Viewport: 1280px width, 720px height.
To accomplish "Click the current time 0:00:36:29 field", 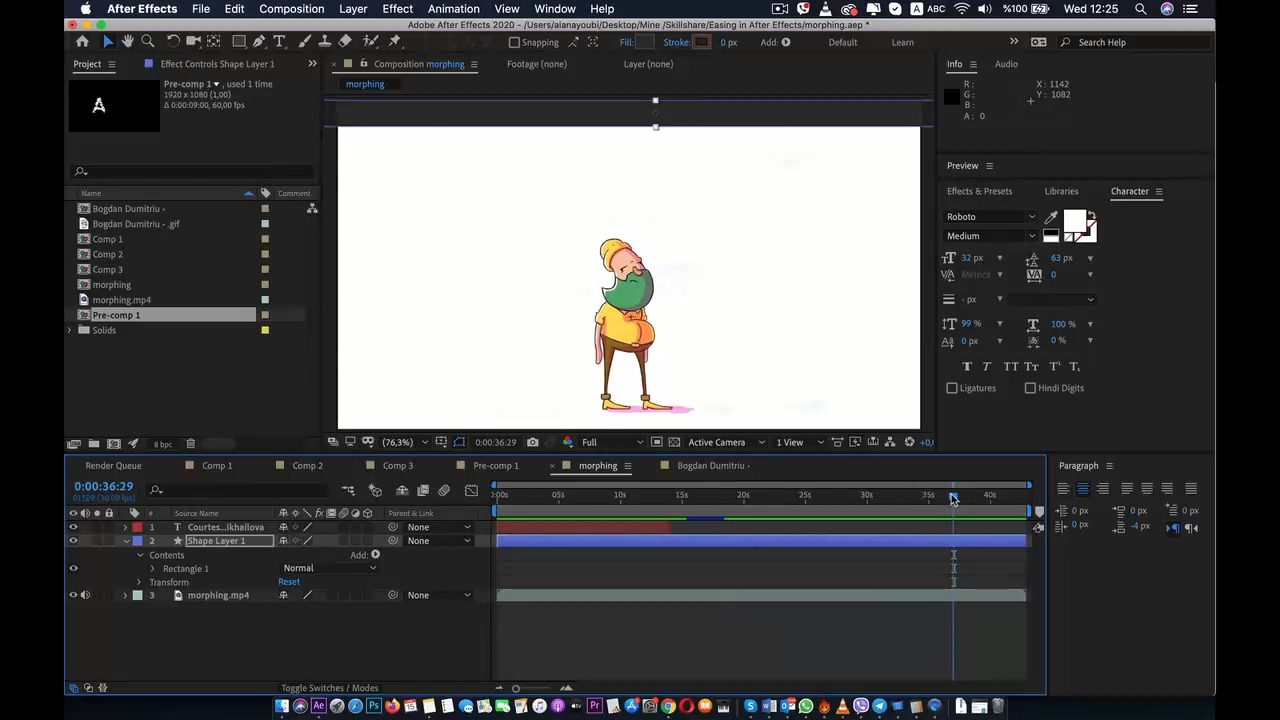I will 103,487.
